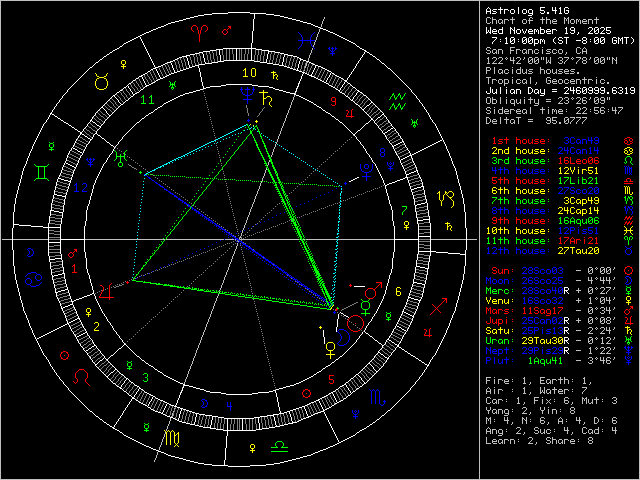The height and width of the screenshot is (480, 640).
Task: Click the 'San Francisco, CA' location text
Action: pyautogui.click(x=536, y=51)
